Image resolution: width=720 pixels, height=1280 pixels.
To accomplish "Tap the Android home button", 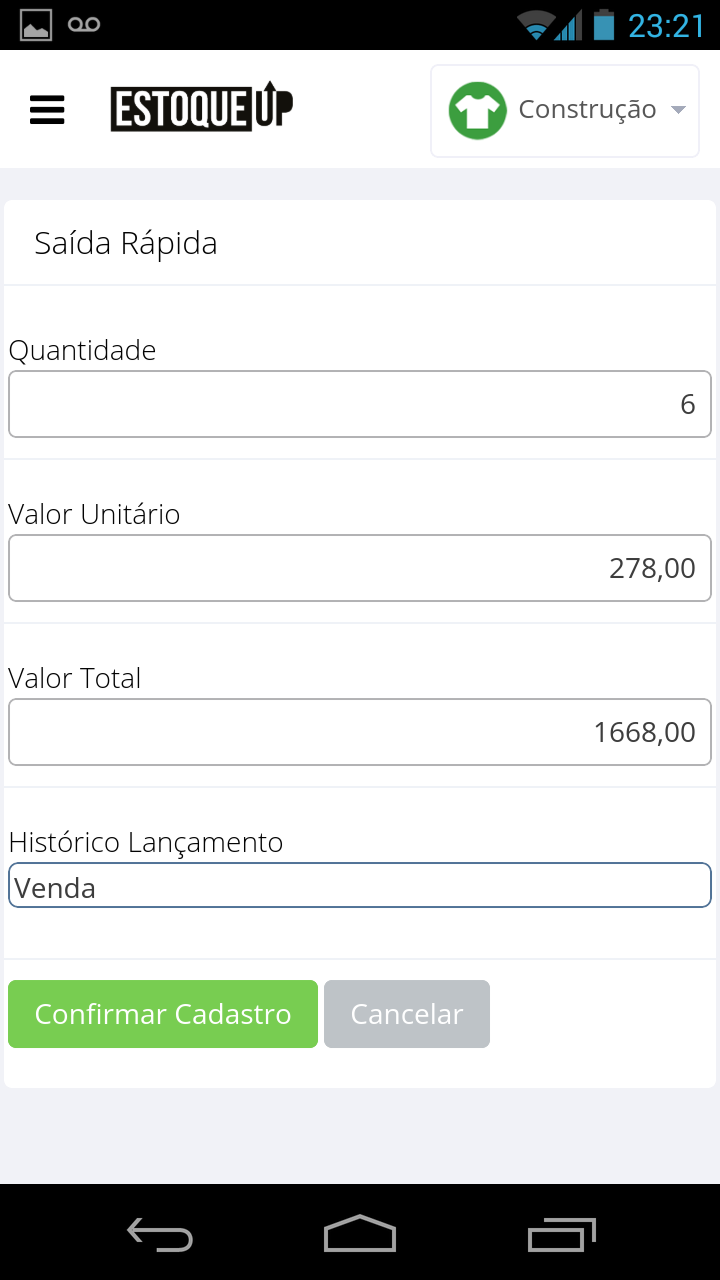I will point(360,1234).
